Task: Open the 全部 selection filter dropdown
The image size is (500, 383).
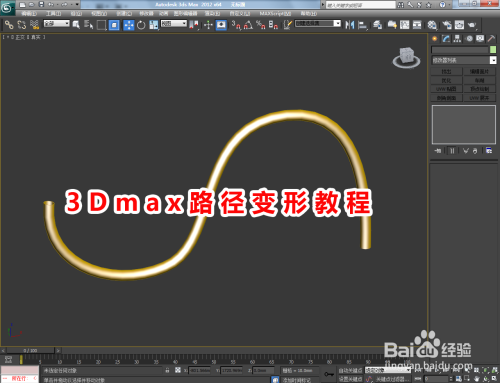Action: [x=57, y=23]
